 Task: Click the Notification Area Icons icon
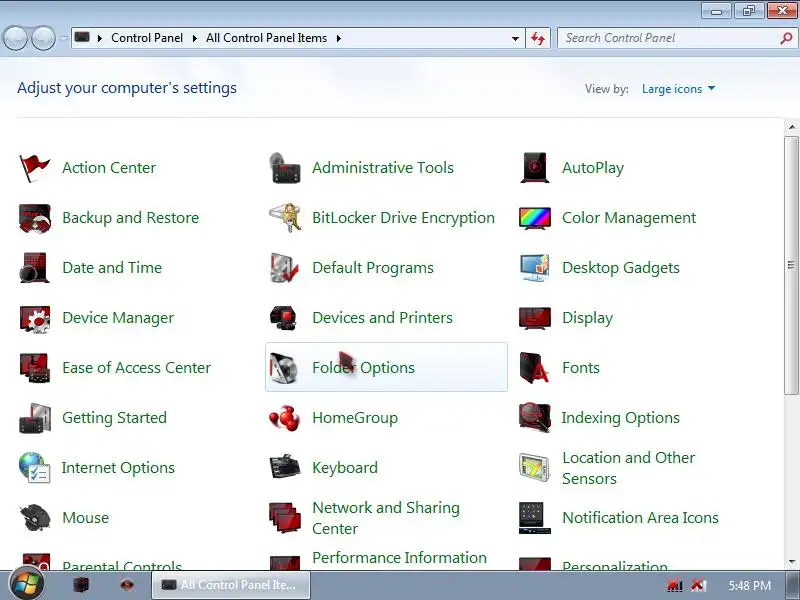[535, 518]
